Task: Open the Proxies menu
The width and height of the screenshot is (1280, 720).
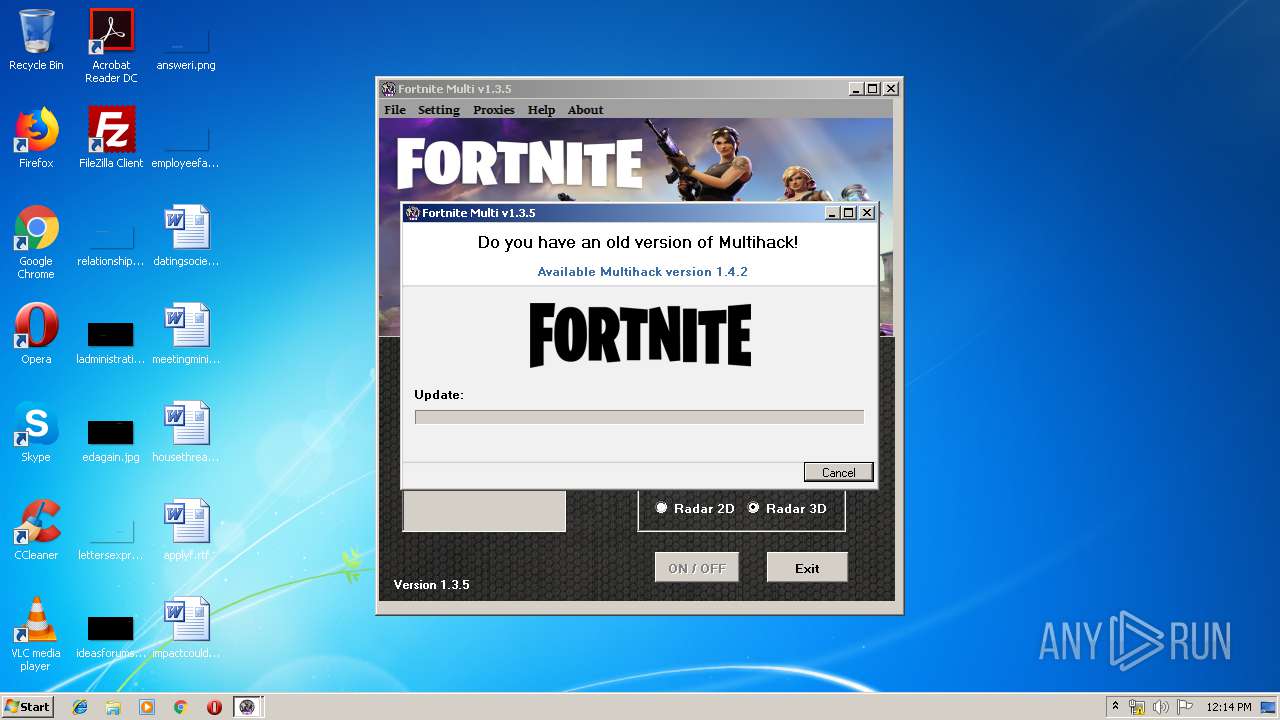Action: click(x=494, y=110)
